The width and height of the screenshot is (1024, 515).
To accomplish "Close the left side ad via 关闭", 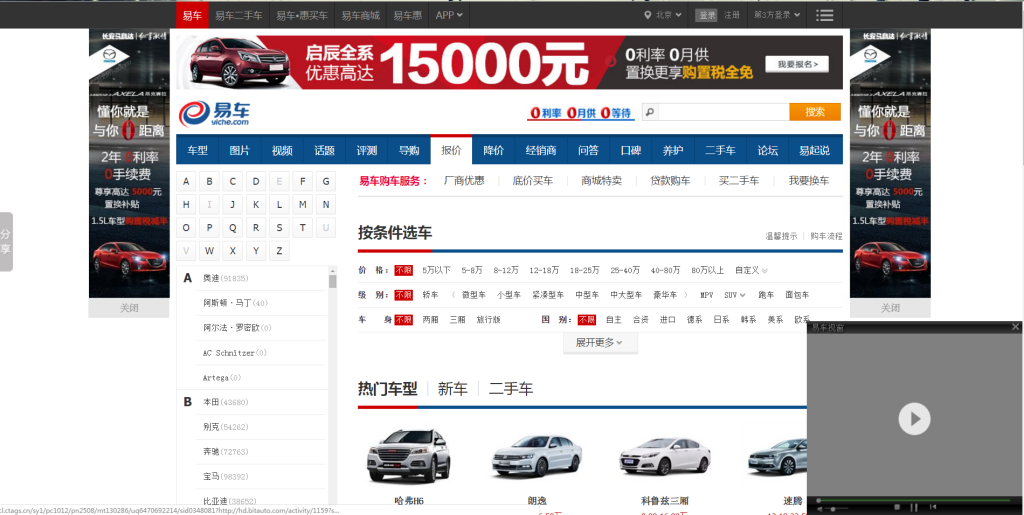I will pyautogui.click(x=129, y=308).
